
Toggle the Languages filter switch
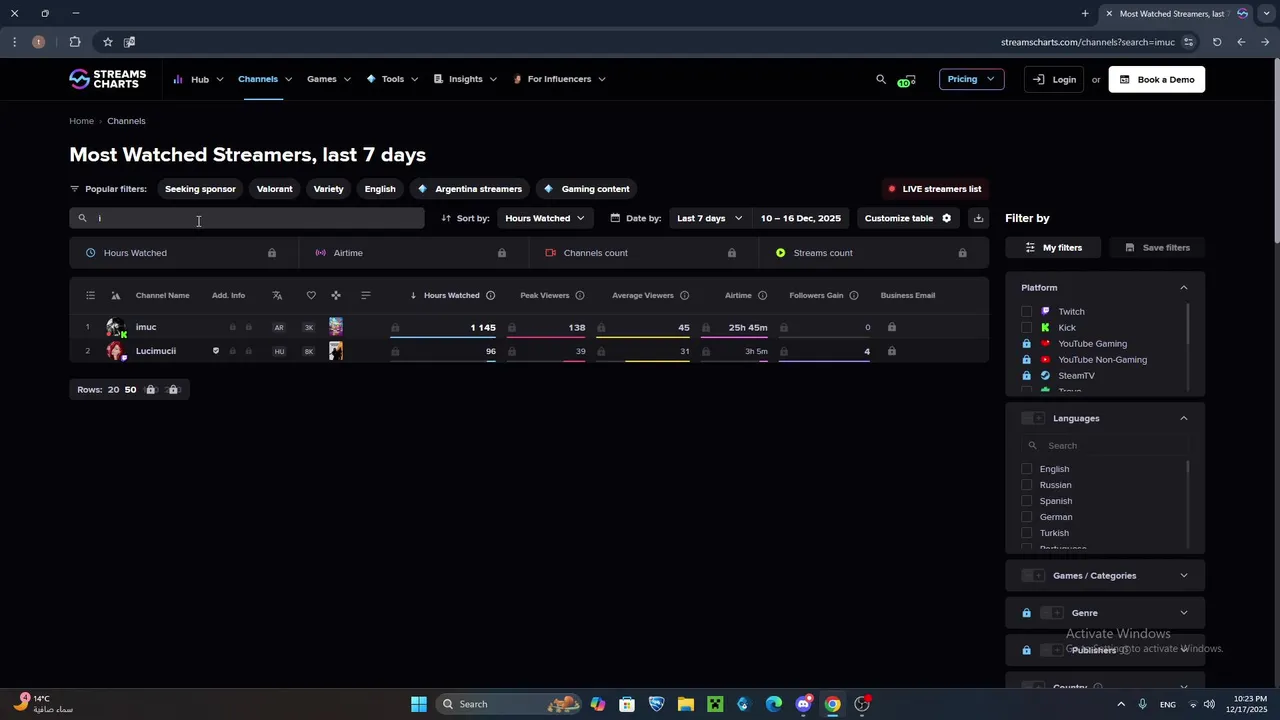[x=1033, y=418]
